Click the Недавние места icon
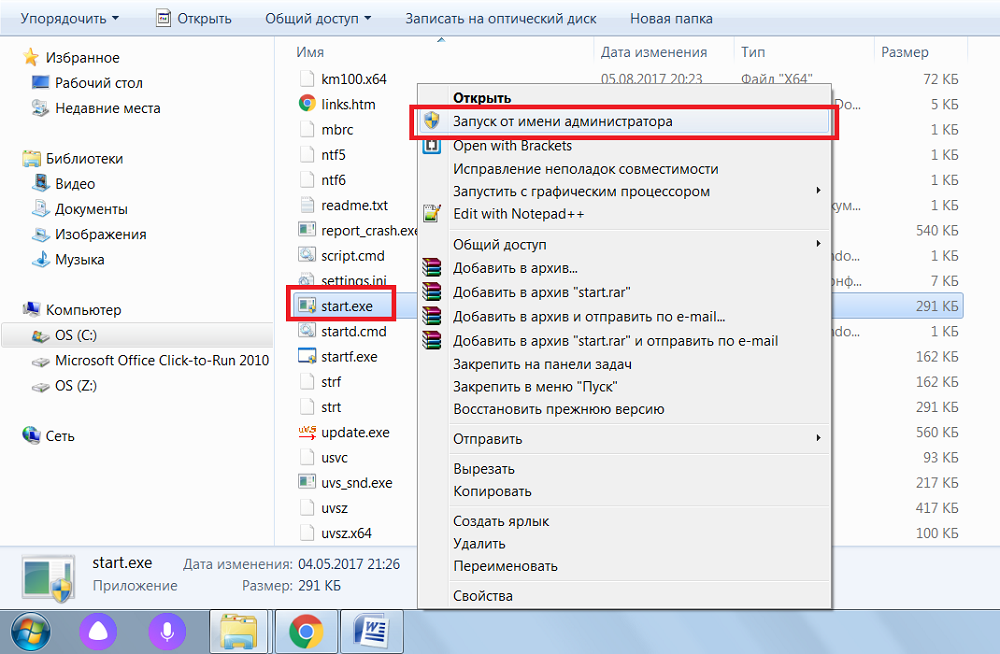The image size is (1000, 654). [40, 108]
